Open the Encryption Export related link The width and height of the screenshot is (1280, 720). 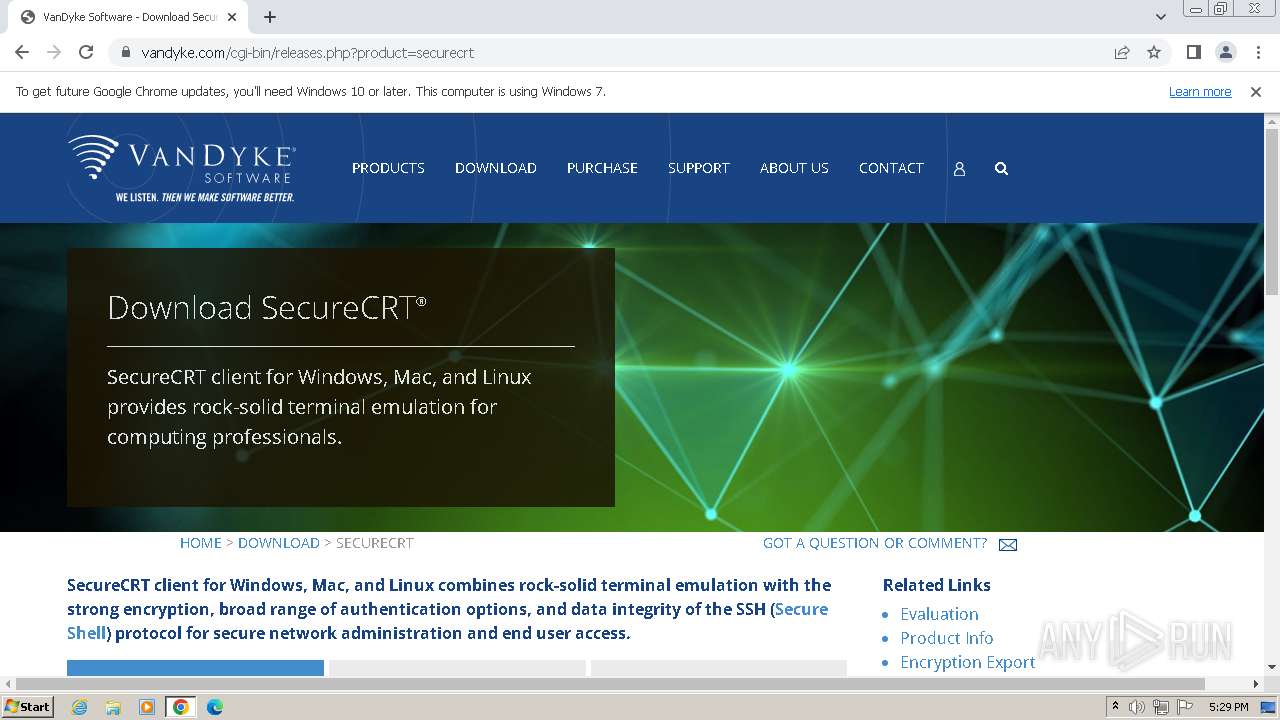tap(967, 662)
